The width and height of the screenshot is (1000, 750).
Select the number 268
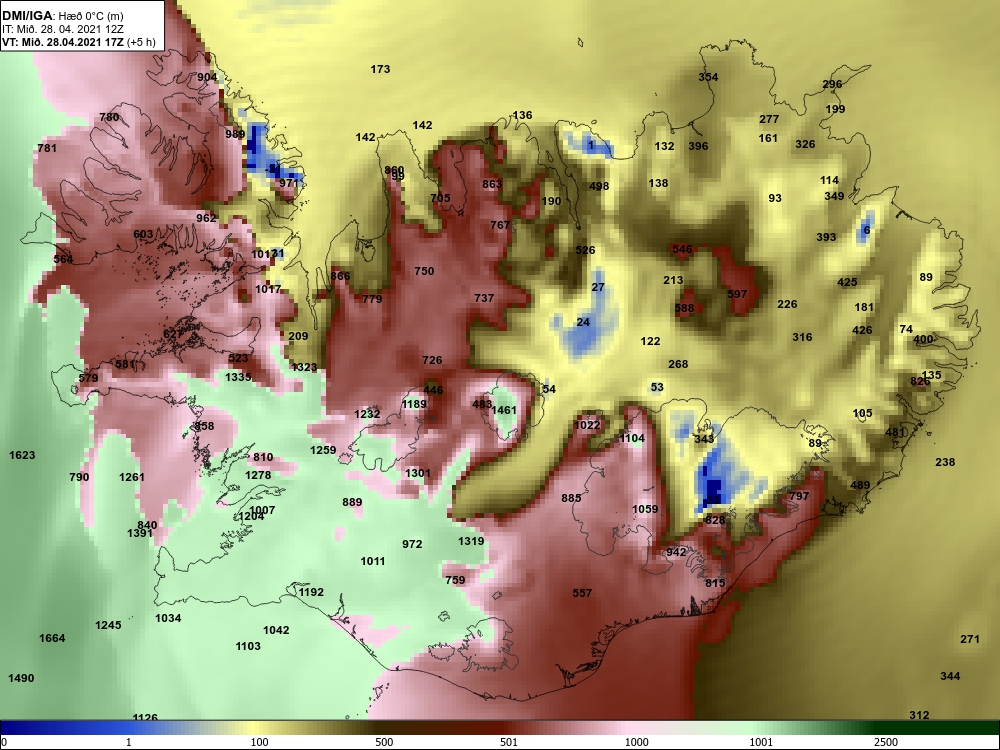(x=678, y=364)
